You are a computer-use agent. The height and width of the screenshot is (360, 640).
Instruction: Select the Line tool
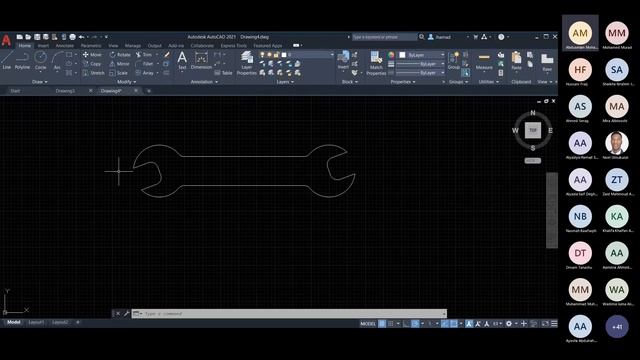point(7,60)
